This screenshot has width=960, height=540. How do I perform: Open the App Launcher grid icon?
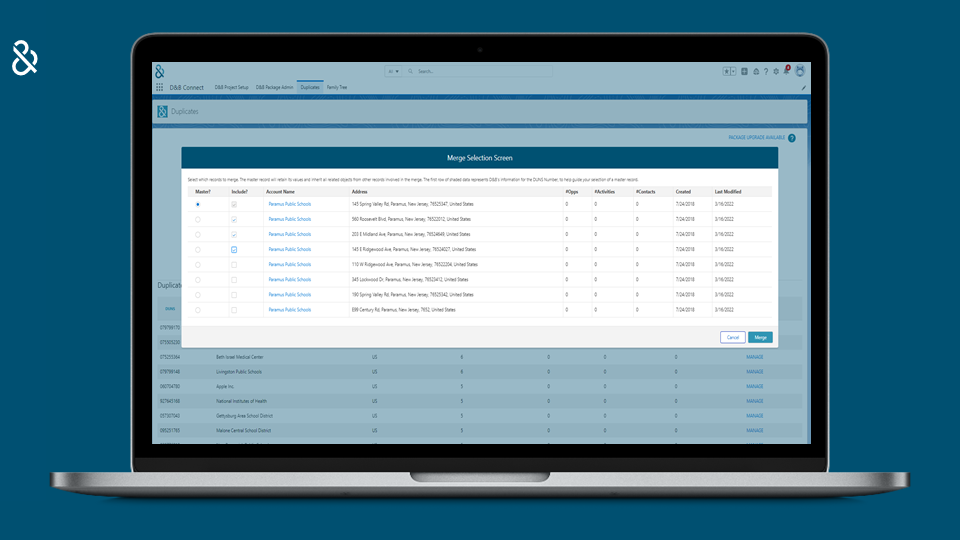[x=159, y=87]
